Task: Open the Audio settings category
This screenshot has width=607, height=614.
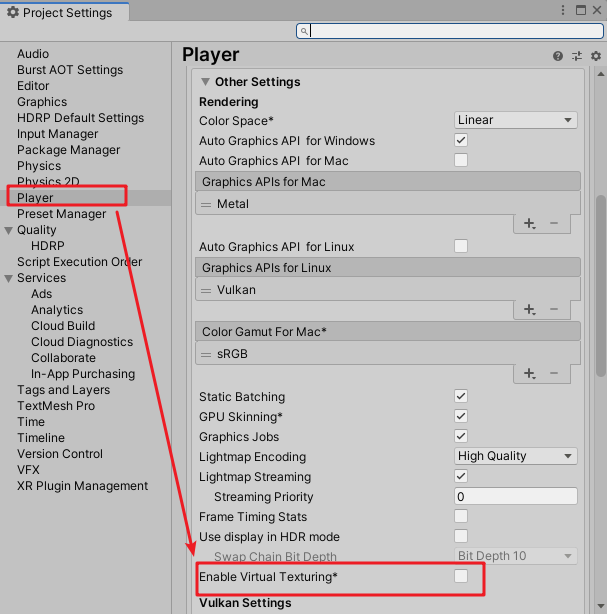Action: [33, 54]
